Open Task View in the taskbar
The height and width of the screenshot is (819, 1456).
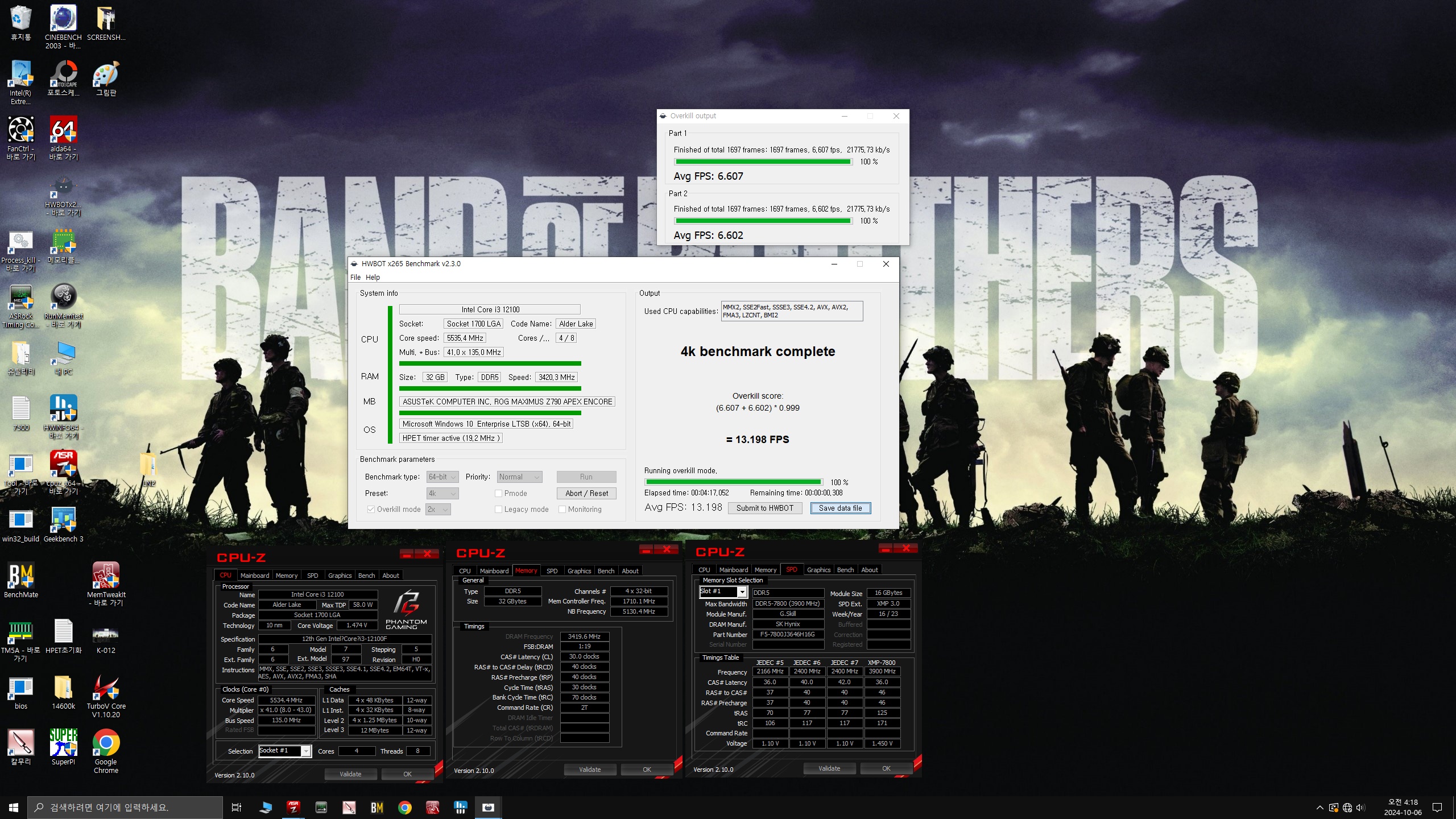237,807
